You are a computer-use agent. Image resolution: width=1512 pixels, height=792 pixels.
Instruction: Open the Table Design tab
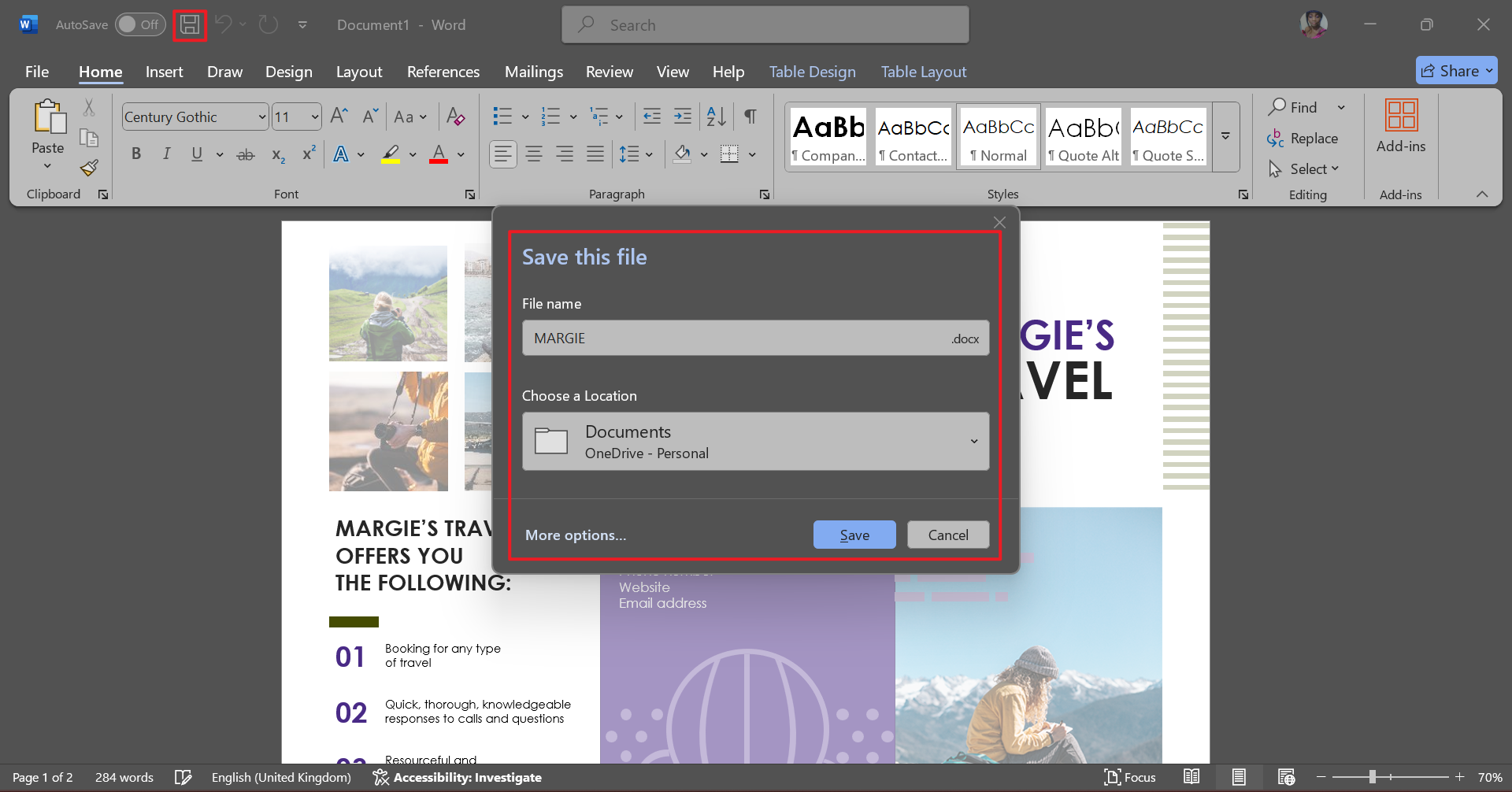812,72
